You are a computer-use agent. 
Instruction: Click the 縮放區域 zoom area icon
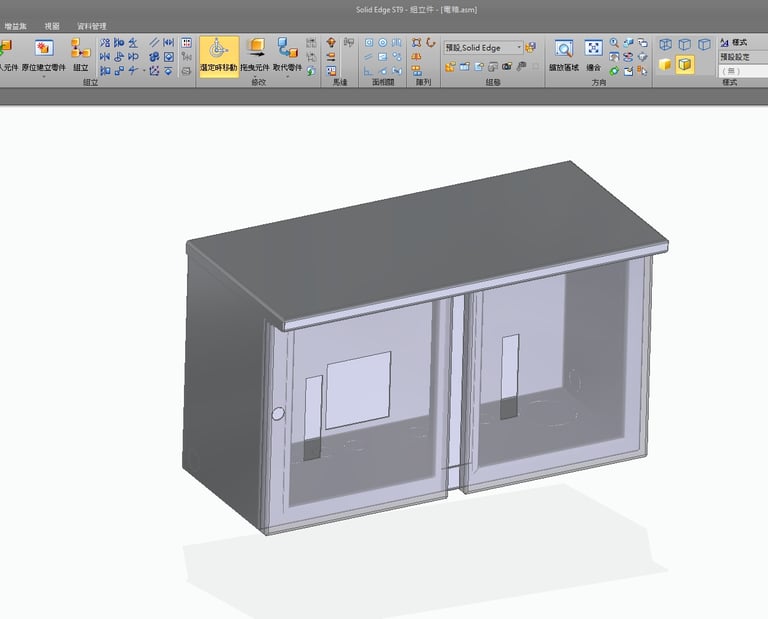click(564, 48)
